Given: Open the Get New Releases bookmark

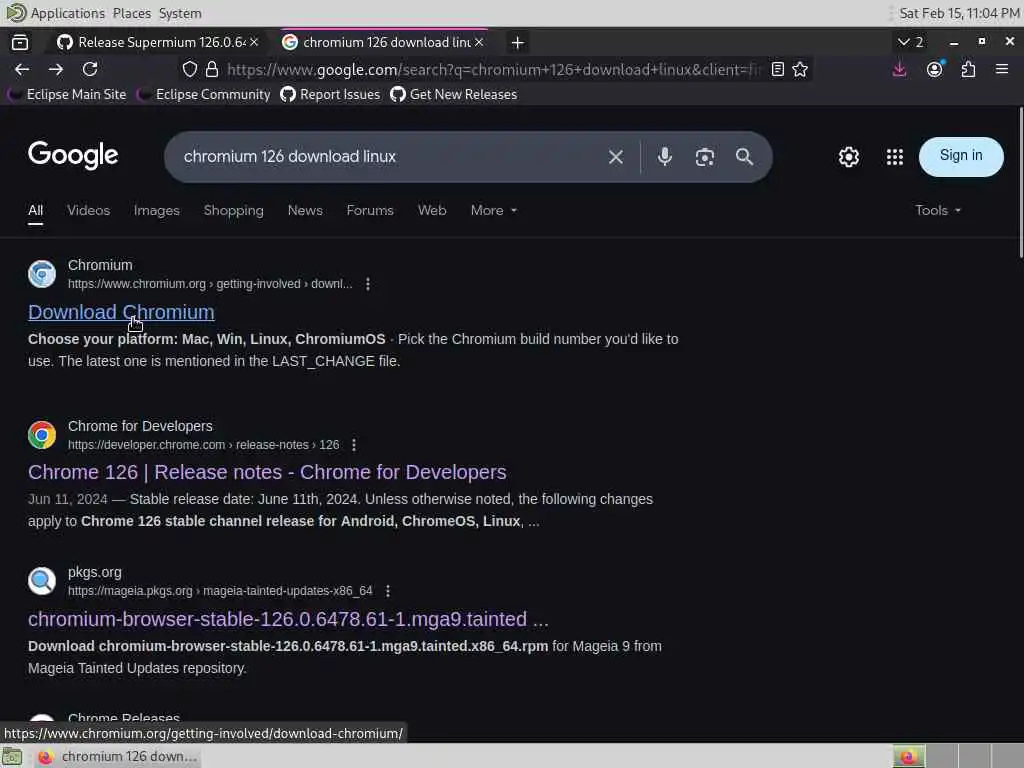Looking at the screenshot, I should (454, 95).
